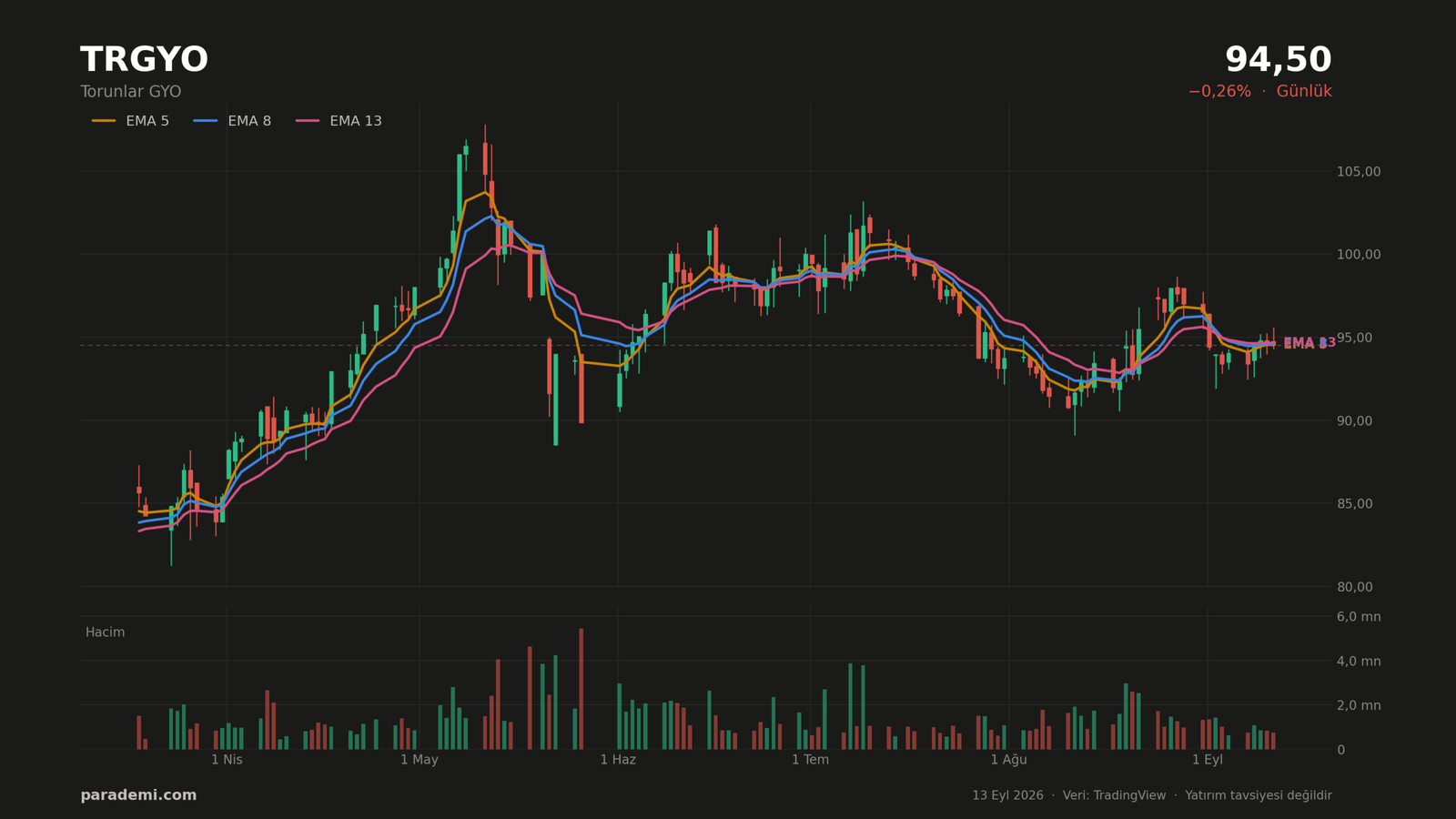The image size is (1456, 819).
Task: Click the 1 Eyl date label
Action: (x=1208, y=760)
